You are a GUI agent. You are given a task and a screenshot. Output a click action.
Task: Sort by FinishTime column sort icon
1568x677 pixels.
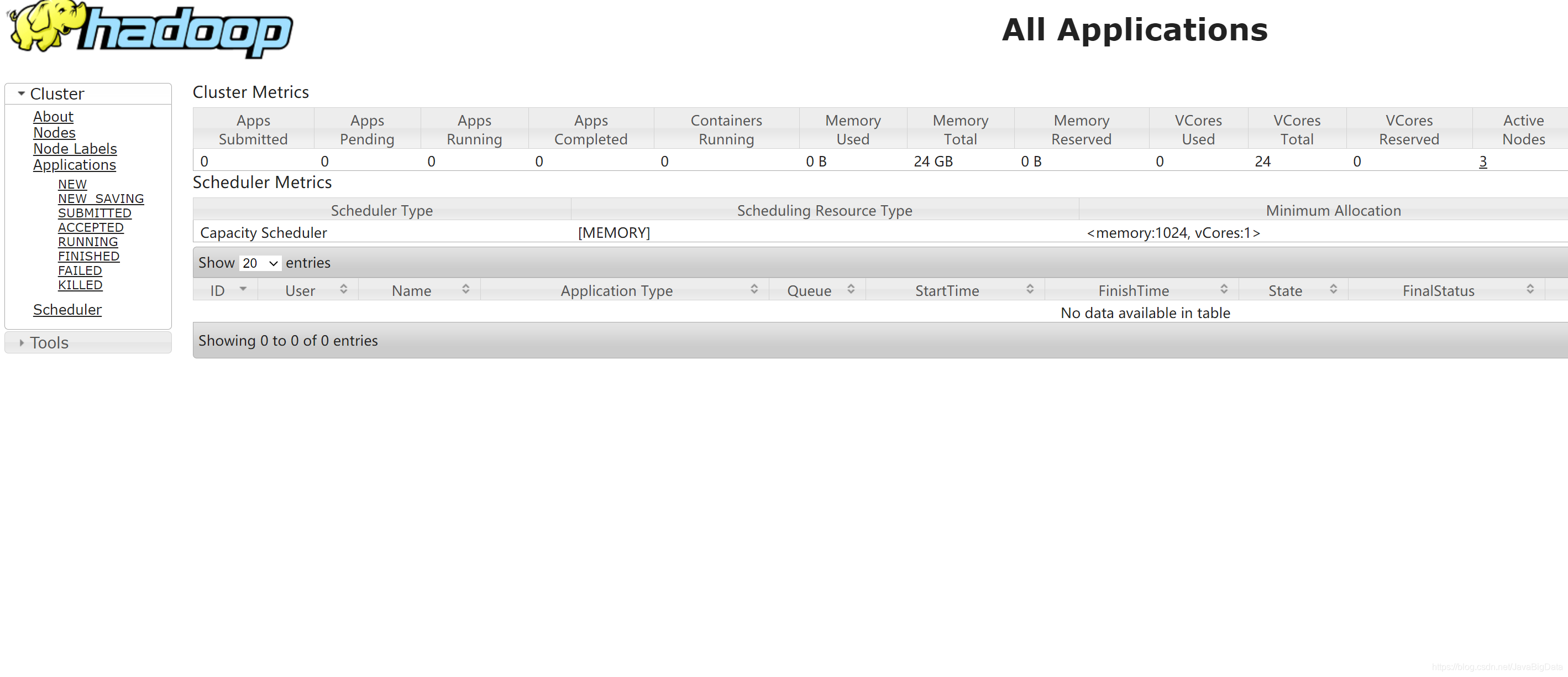[1224, 289]
